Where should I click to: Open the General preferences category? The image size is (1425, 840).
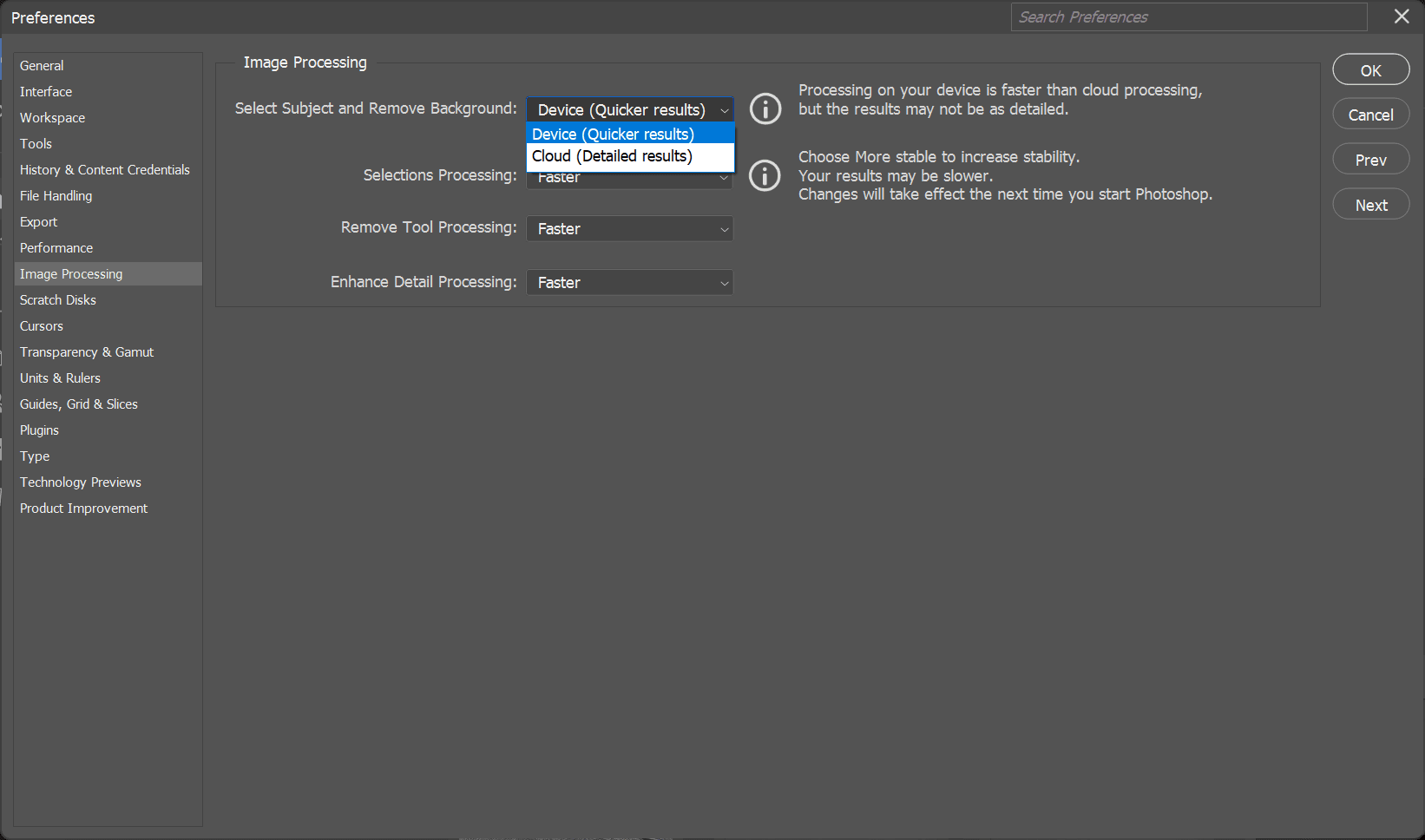click(42, 66)
